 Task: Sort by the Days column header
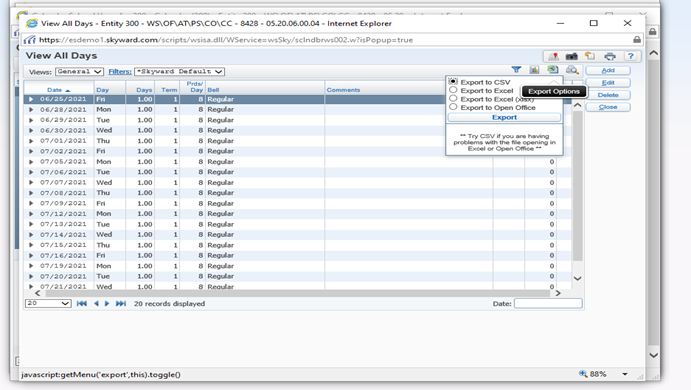click(144, 90)
